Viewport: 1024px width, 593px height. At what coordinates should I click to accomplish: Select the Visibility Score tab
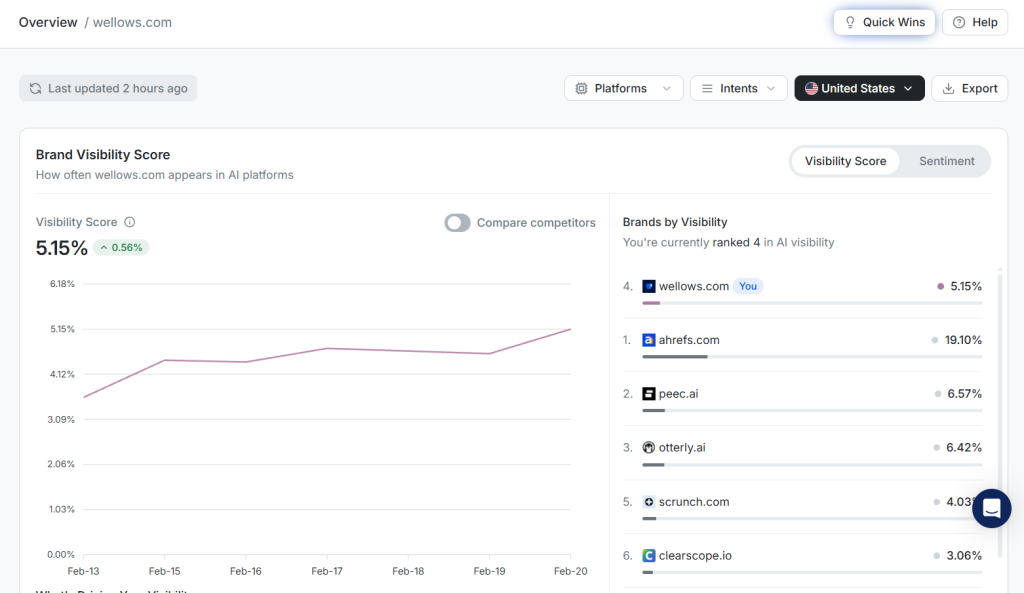(x=845, y=161)
